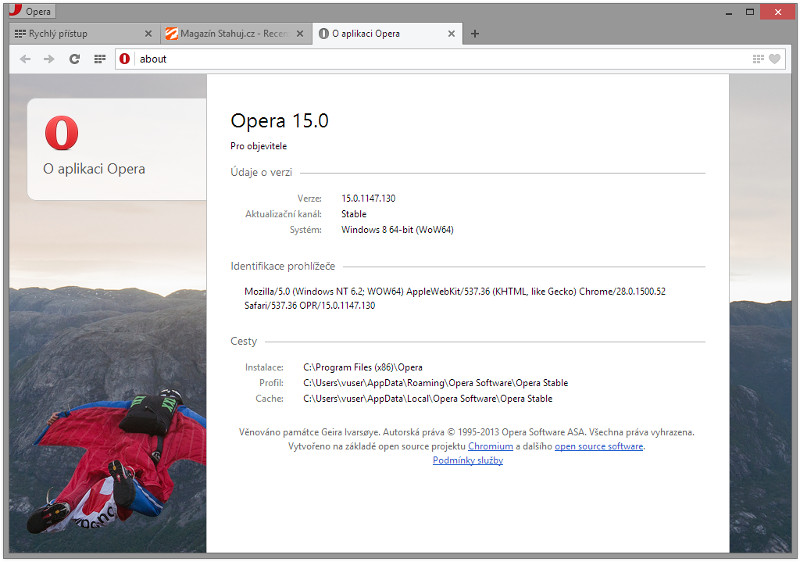Click the Údaje o verzi section heading

pyautogui.click(x=261, y=172)
